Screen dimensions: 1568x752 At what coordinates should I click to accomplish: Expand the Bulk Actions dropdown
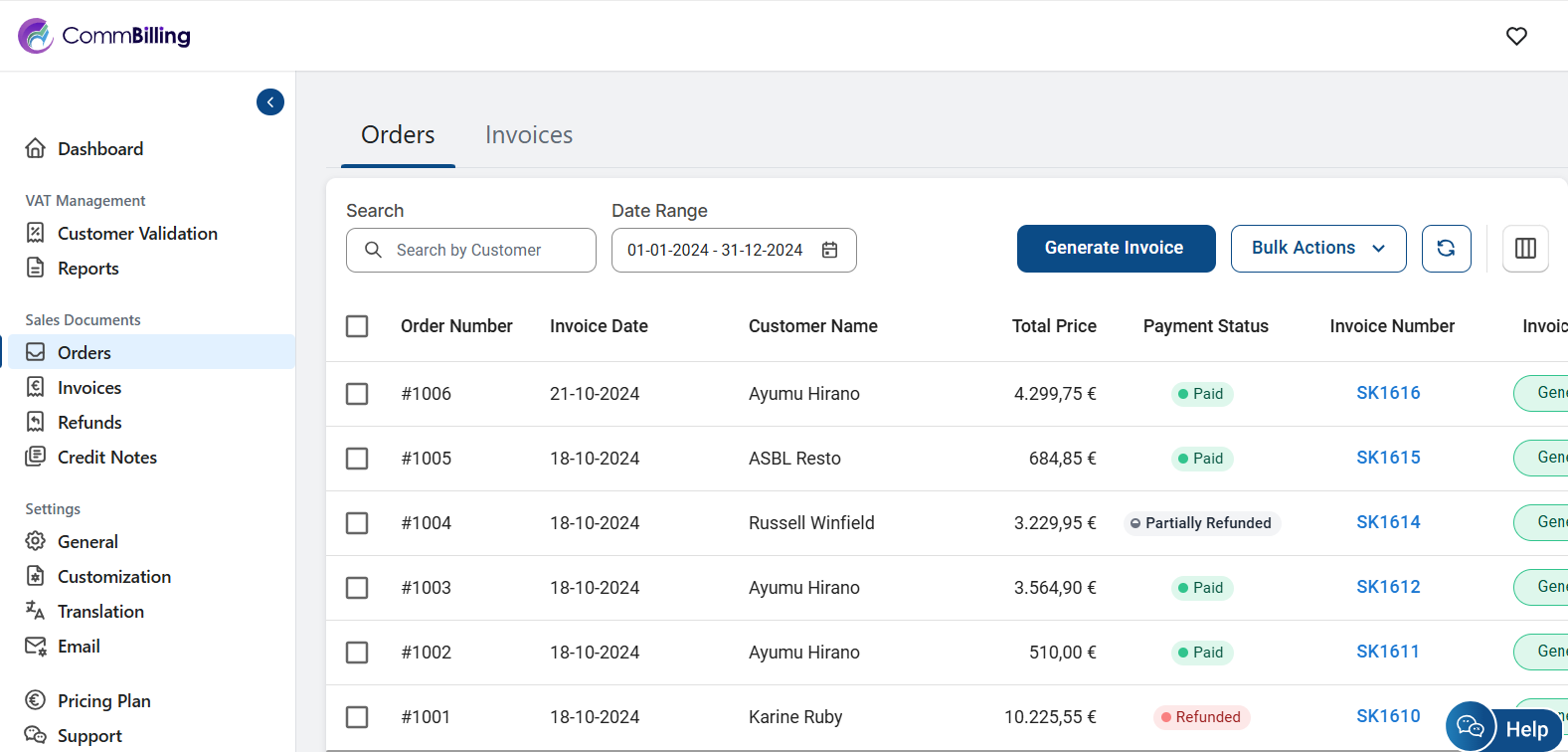pyautogui.click(x=1317, y=249)
